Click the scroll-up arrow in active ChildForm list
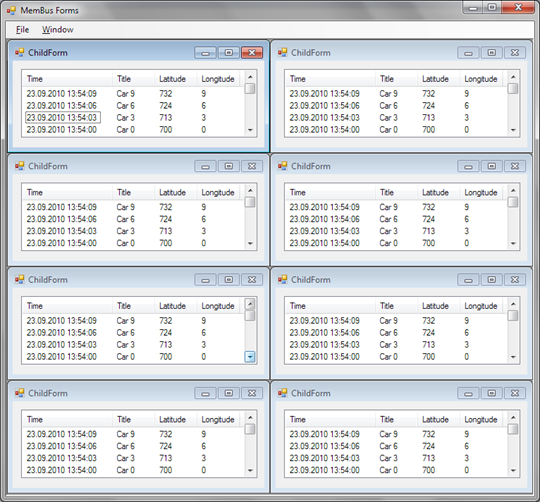Screen dimensions: 540x502 [x=250, y=77]
